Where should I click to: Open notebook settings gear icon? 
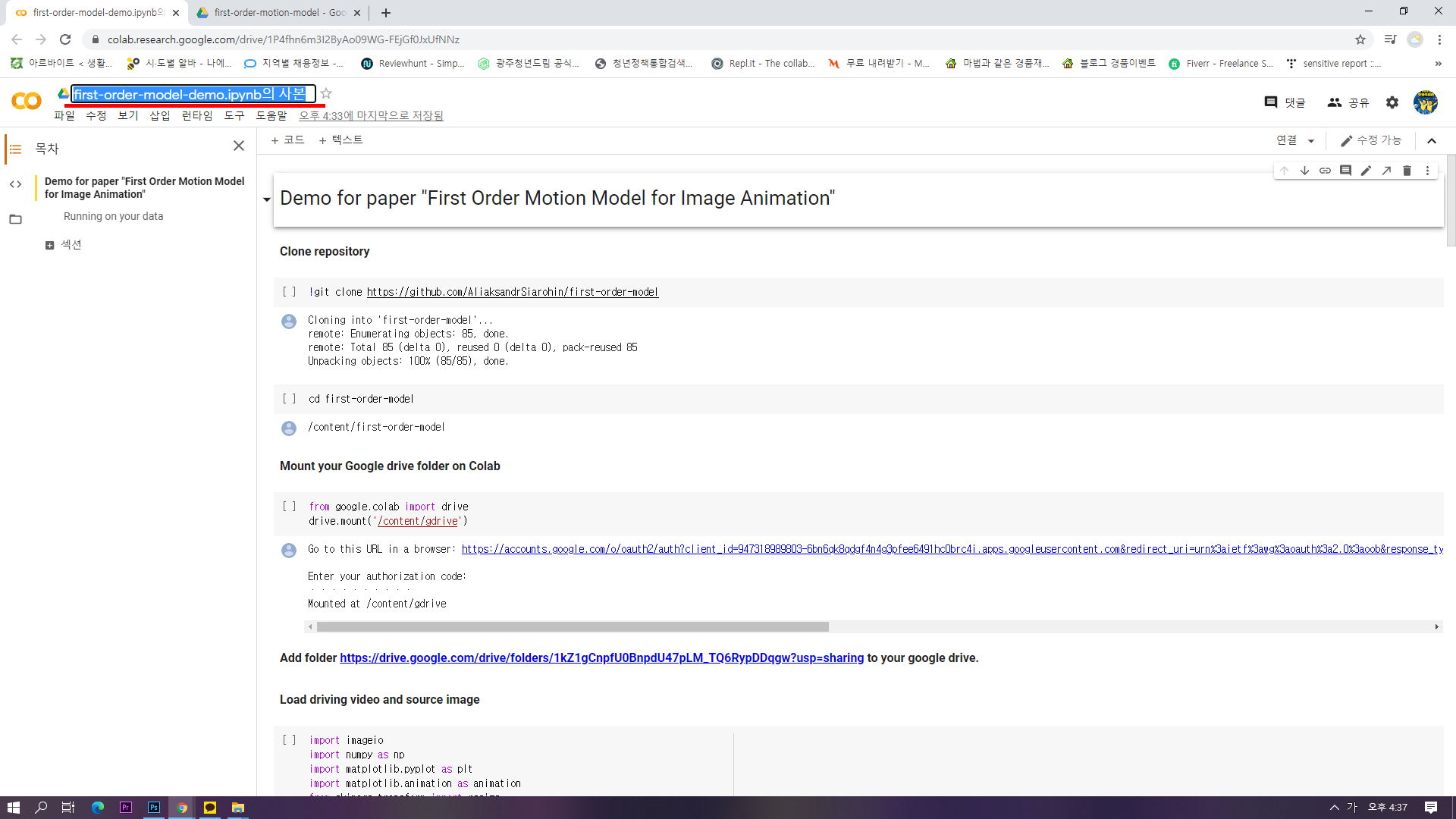(x=1392, y=102)
